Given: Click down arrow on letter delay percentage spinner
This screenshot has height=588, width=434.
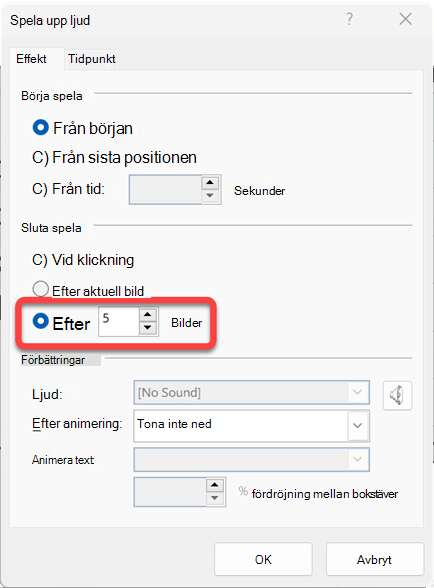Looking at the screenshot, I should pos(215,498).
